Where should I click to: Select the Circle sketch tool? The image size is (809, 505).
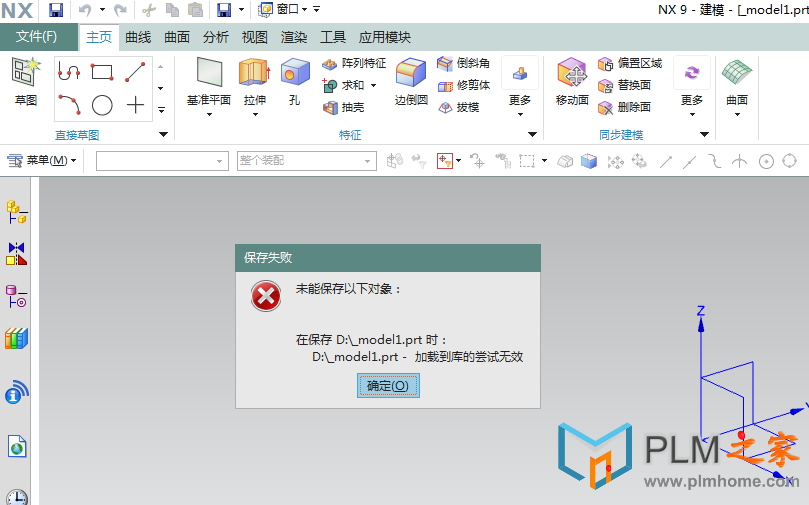(102, 105)
